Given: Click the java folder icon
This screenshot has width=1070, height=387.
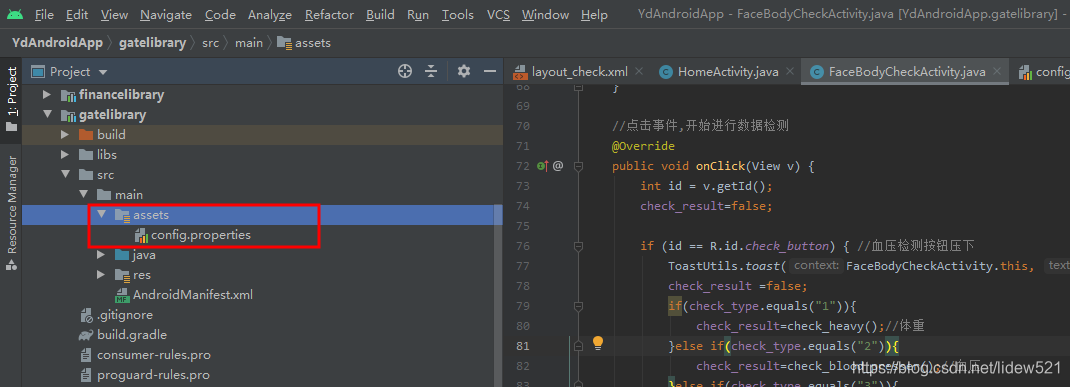Looking at the screenshot, I should [122, 255].
